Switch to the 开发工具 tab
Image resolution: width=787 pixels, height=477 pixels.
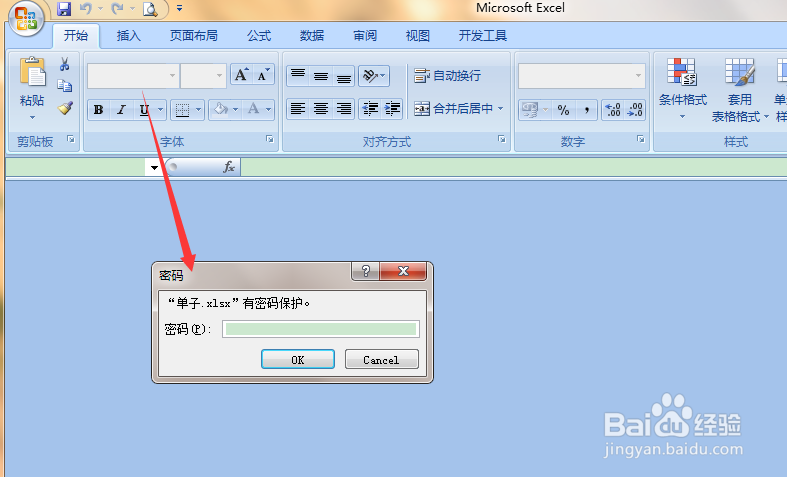(x=482, y=36)
